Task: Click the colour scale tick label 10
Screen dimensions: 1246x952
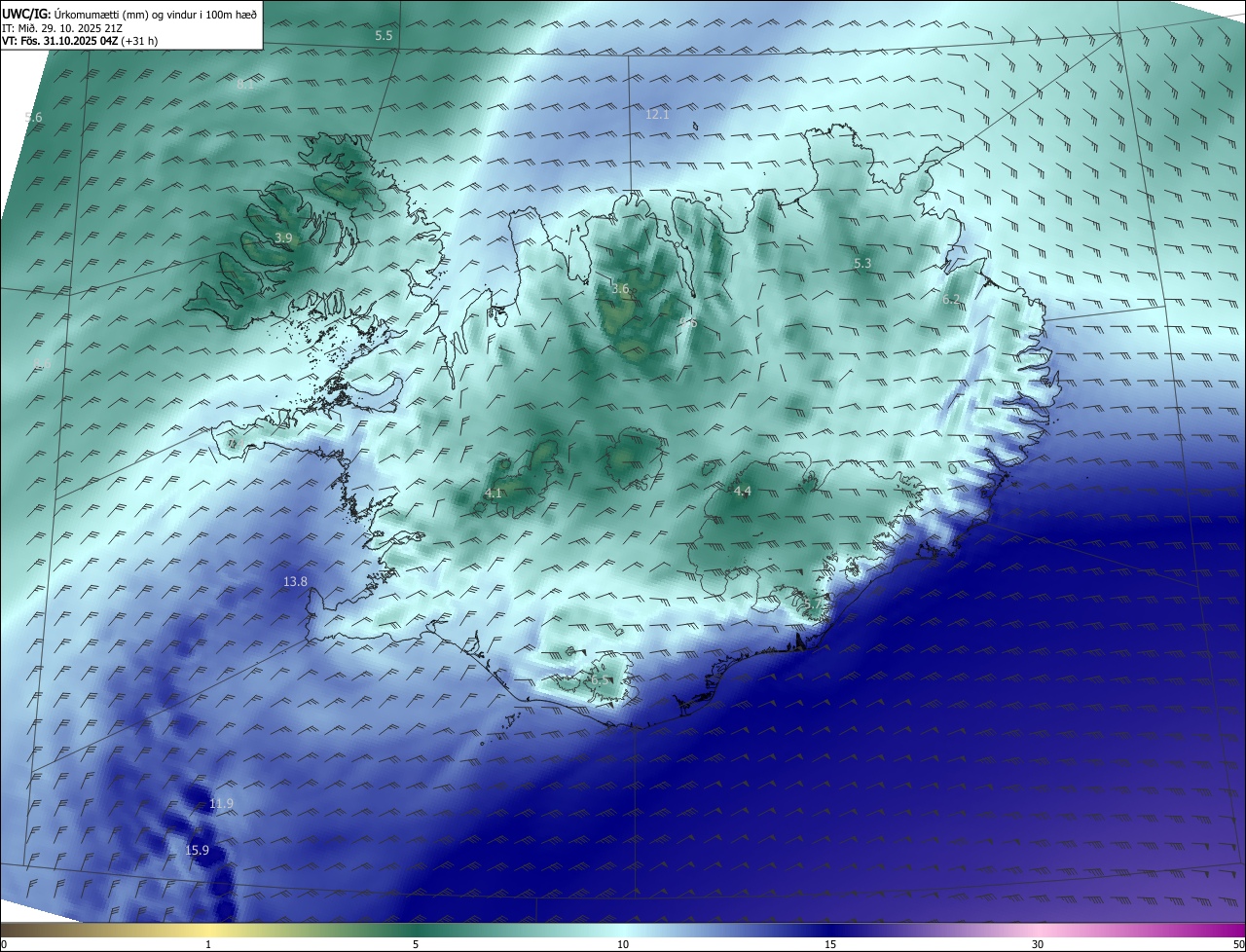Action: (x=623, y=944)
